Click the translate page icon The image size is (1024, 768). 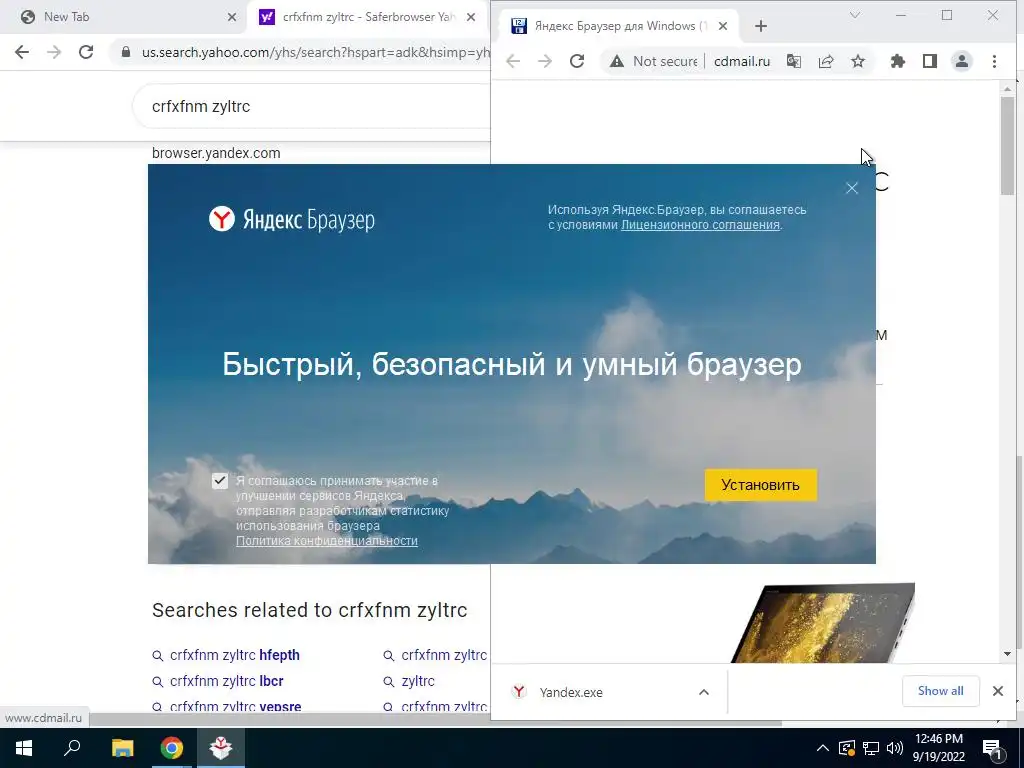(794, 61)
